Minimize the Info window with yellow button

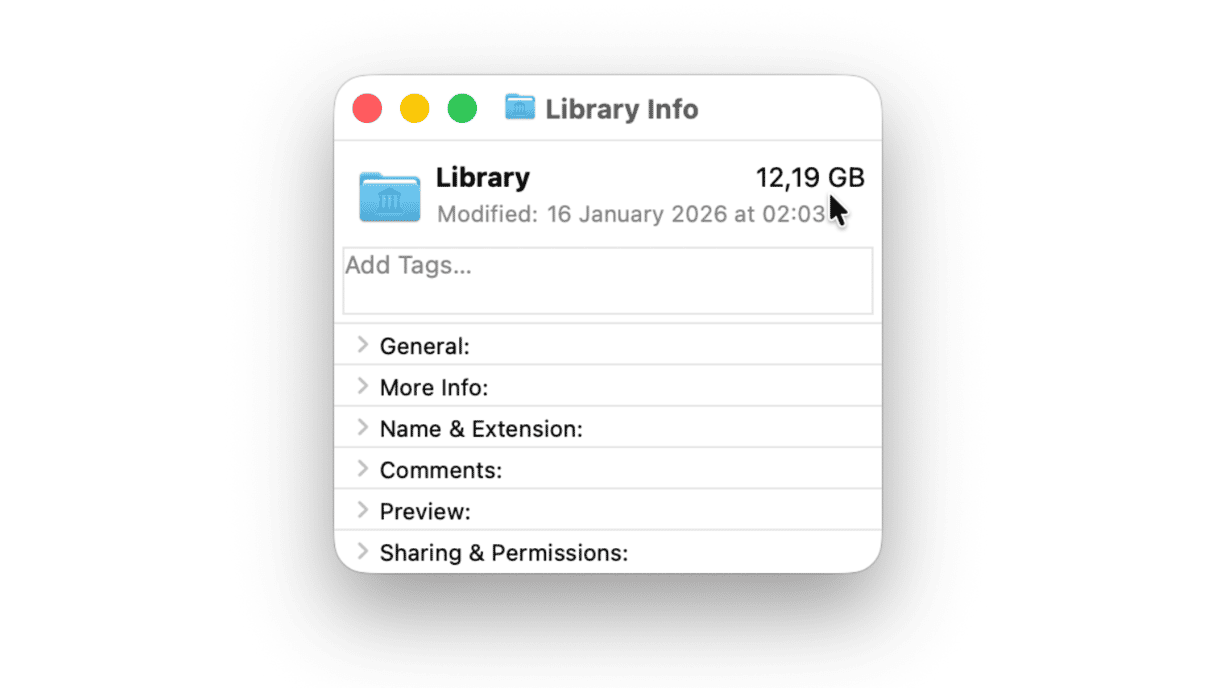point(415,108)
